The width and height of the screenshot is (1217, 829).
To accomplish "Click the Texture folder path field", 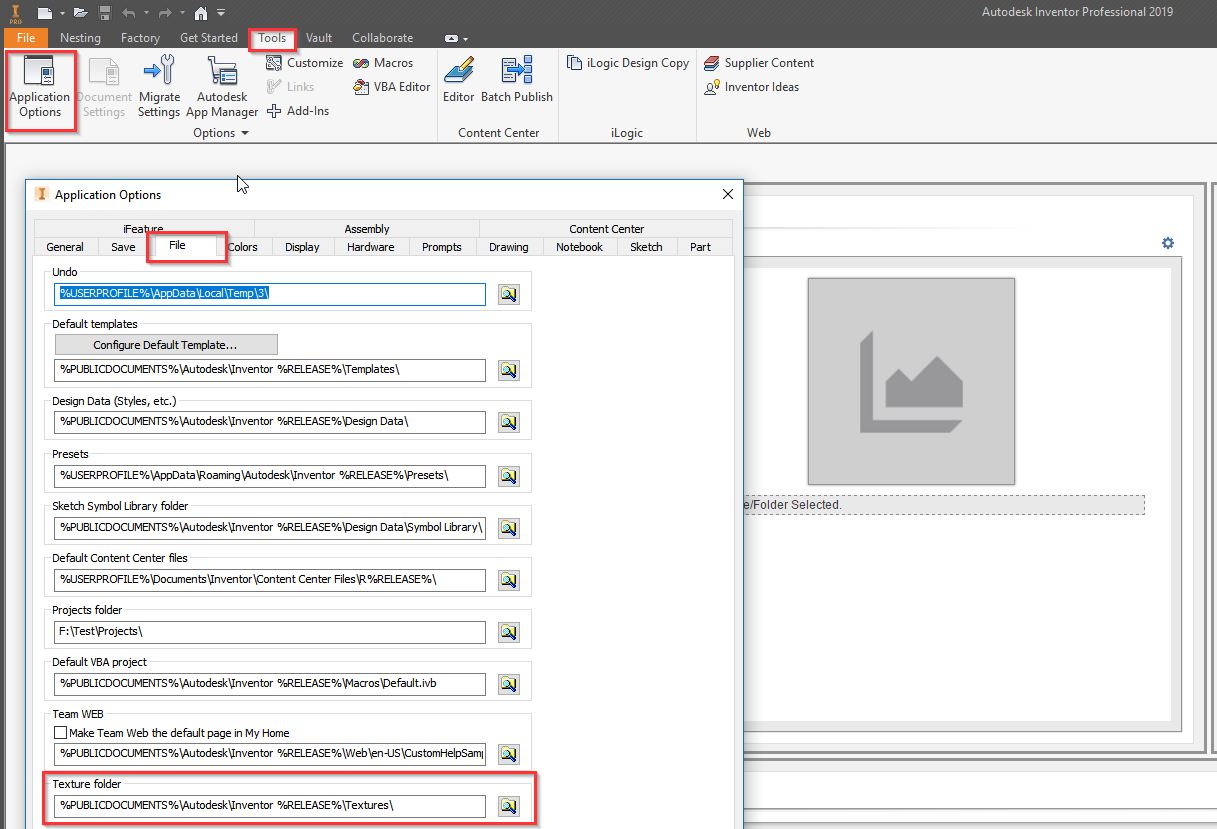I will (x=270, y=805).
